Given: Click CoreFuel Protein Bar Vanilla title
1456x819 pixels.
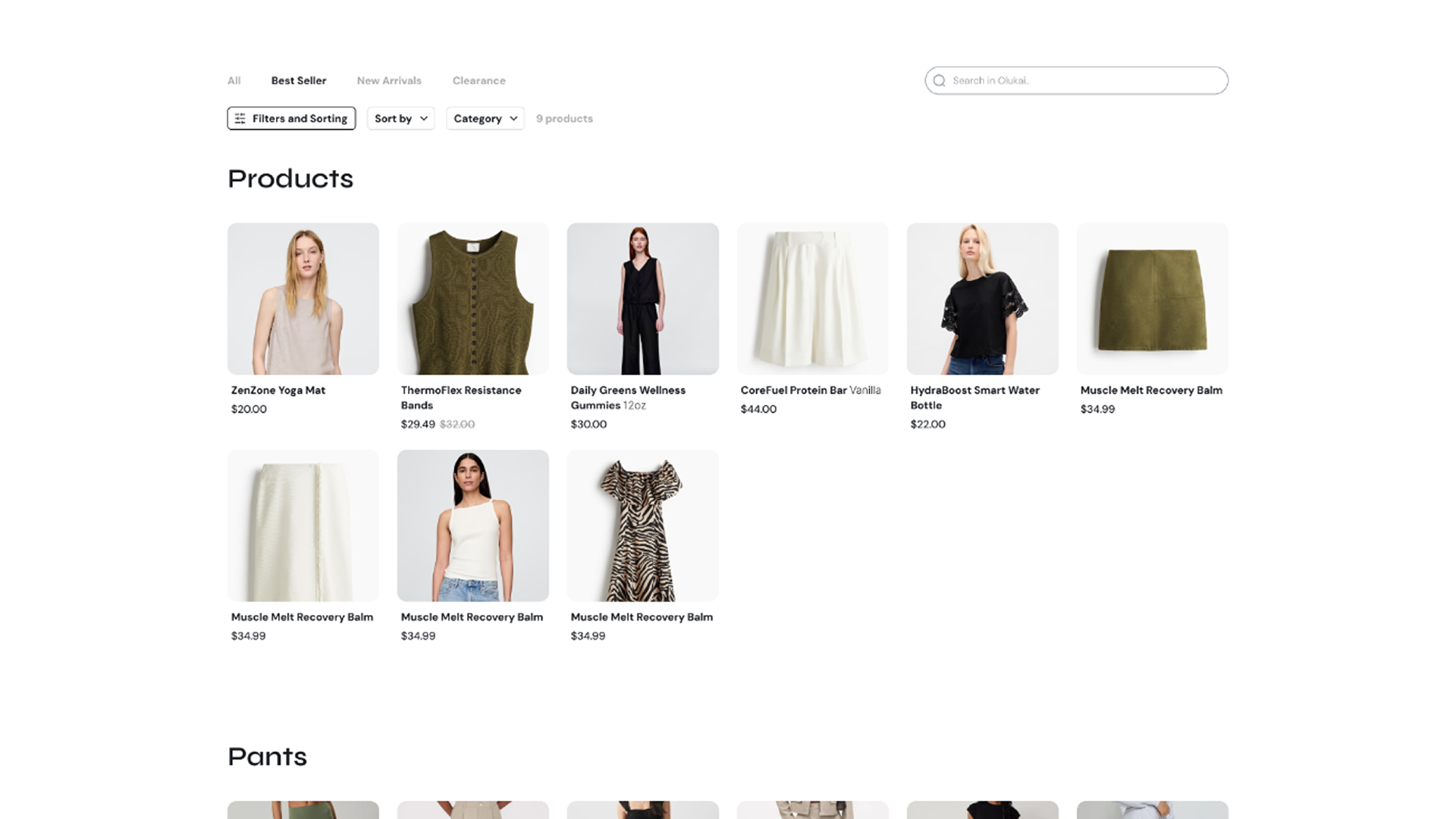Looking at the screenshot, I should [811, 391].
